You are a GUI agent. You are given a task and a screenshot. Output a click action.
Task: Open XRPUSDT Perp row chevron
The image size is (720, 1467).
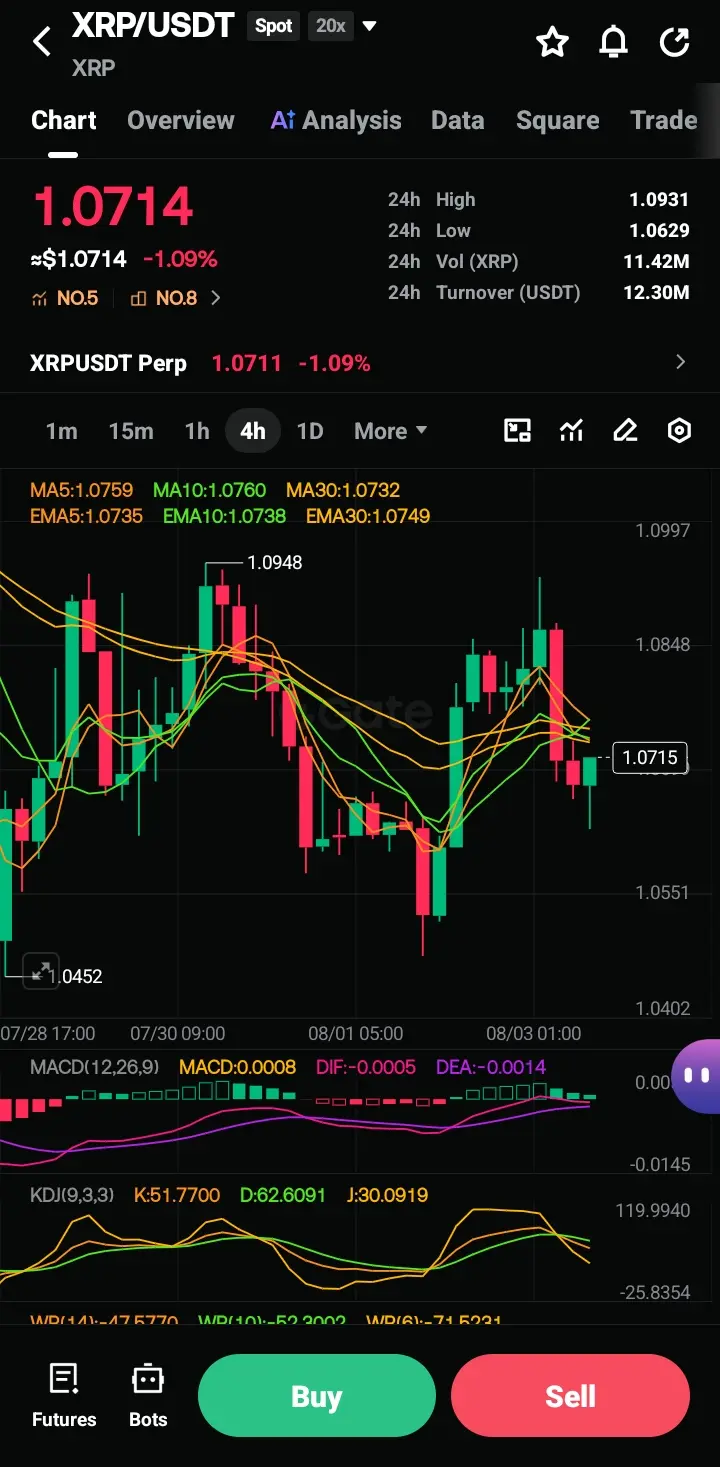(x=681, y=362)
